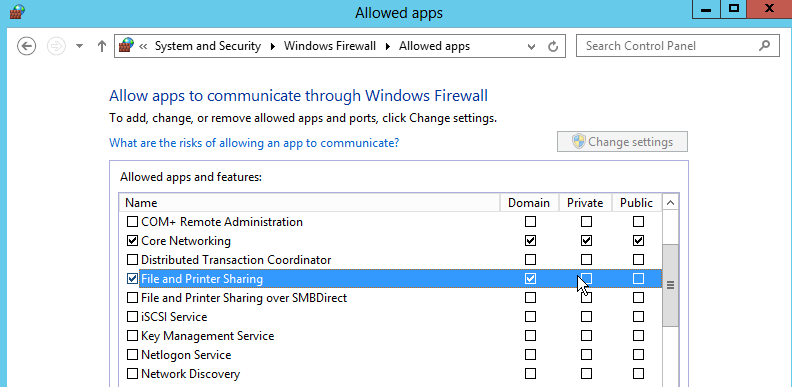
Task: Enable COM+ Remote Administration checkbox
Action: 132,222
